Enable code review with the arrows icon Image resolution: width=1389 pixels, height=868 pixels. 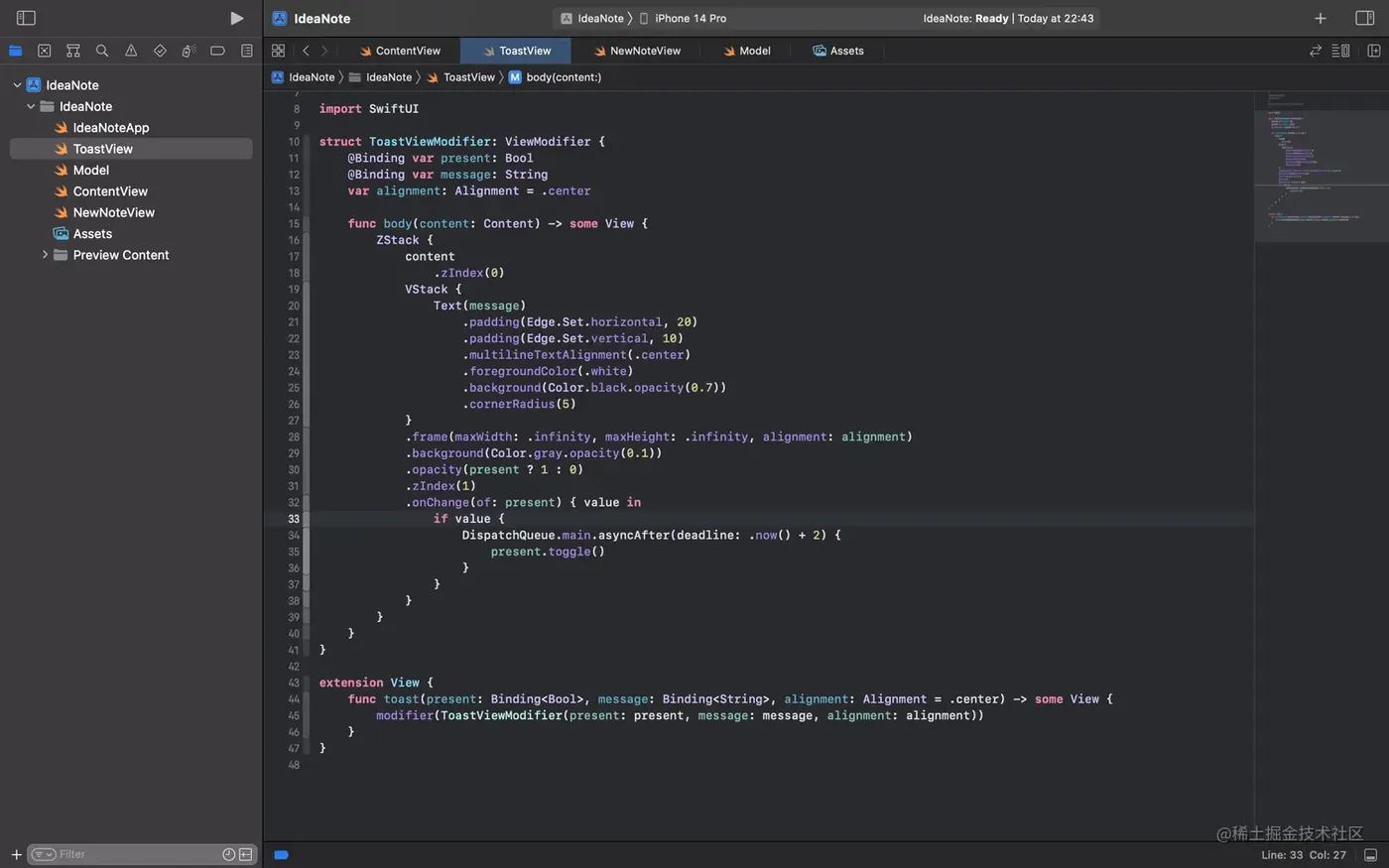click(x=1316, y=51)
